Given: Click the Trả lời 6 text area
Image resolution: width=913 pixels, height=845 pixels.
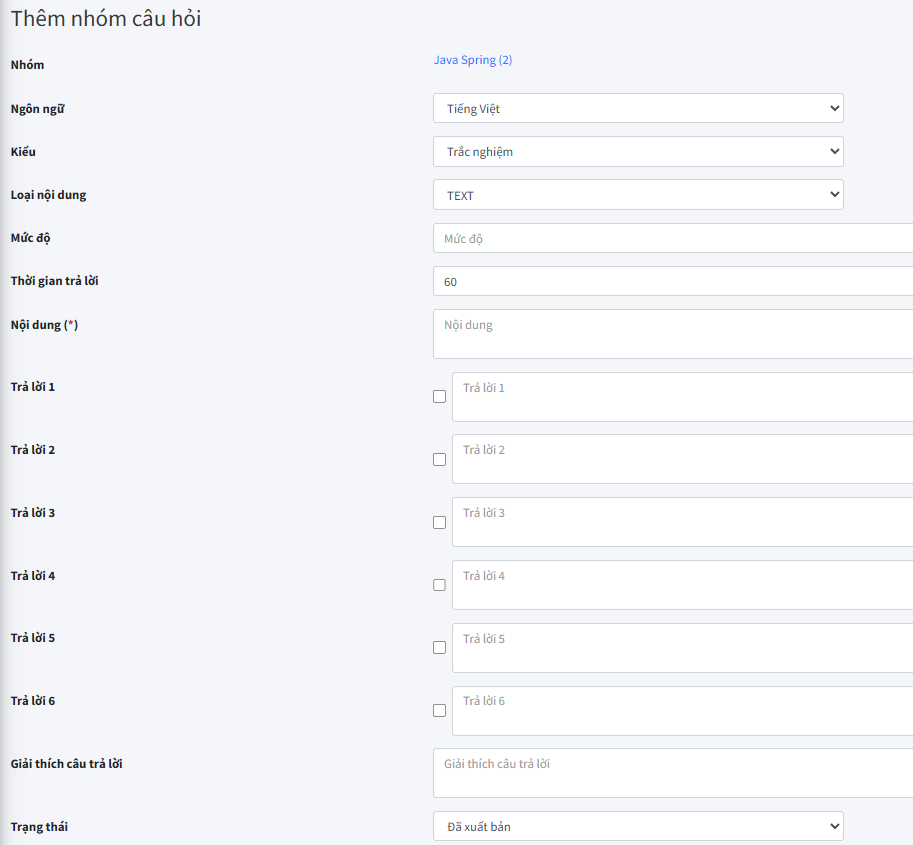Looking at the screenshot, I should coord(682,712).
